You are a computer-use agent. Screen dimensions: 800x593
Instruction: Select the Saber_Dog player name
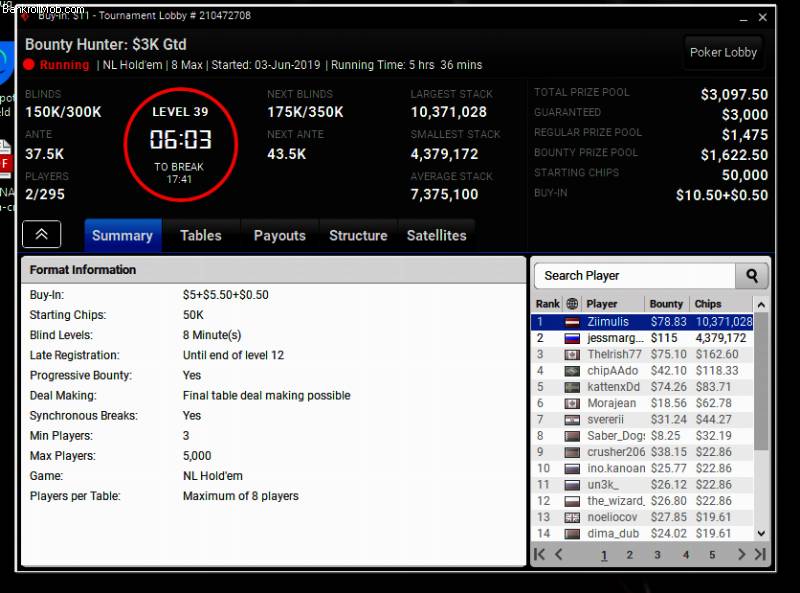tap(616, 436)
